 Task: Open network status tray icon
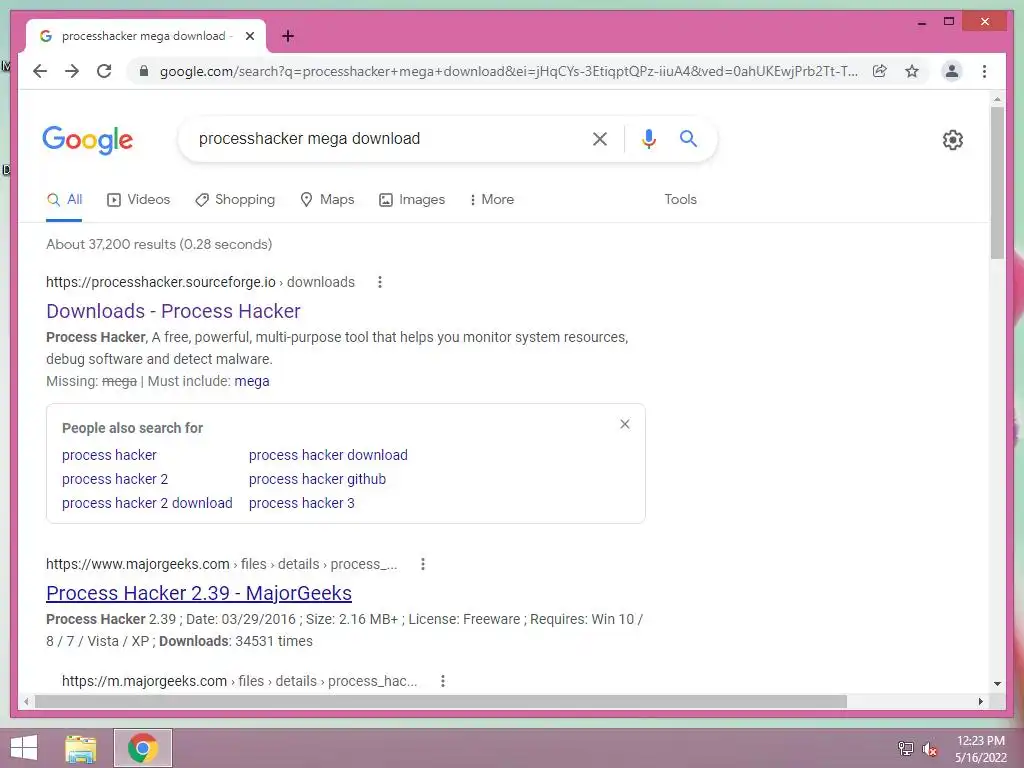point(906,748)
